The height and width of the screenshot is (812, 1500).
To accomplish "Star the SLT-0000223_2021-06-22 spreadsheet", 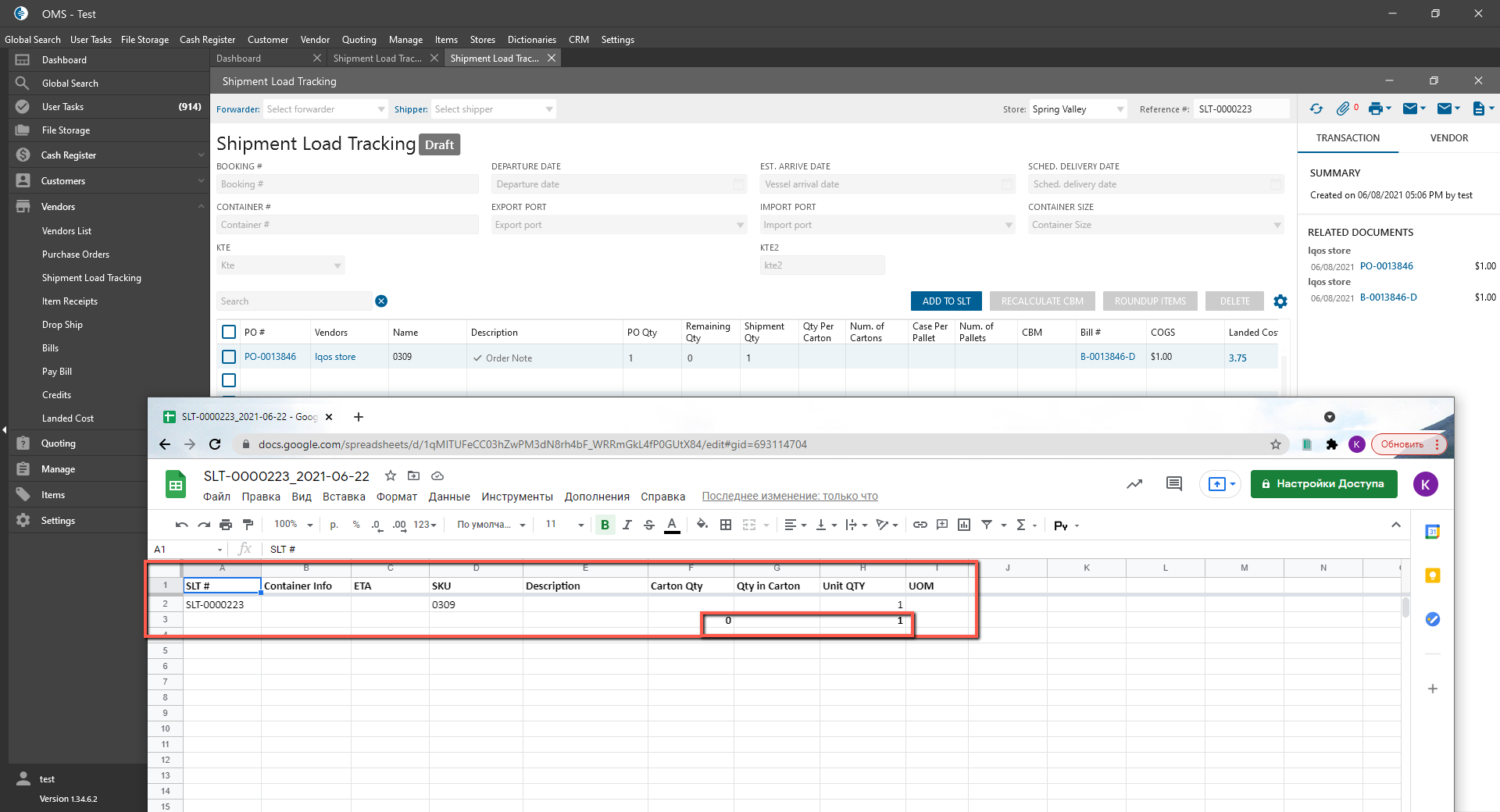I will click(391, 475).
